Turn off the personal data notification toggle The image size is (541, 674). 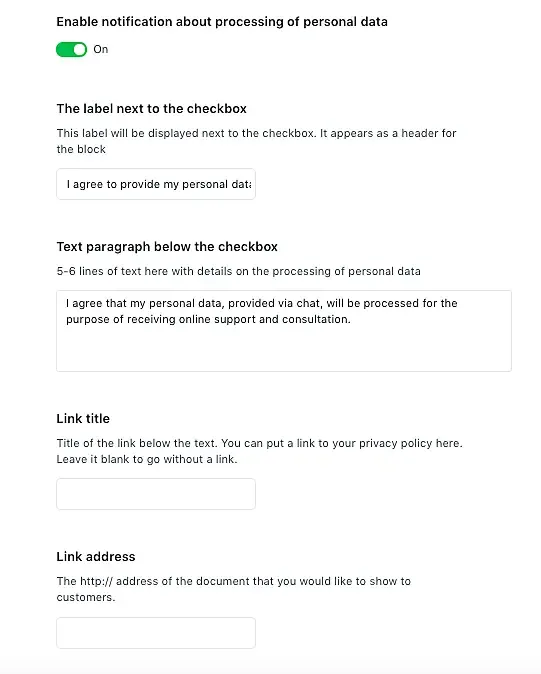point(71,49)
